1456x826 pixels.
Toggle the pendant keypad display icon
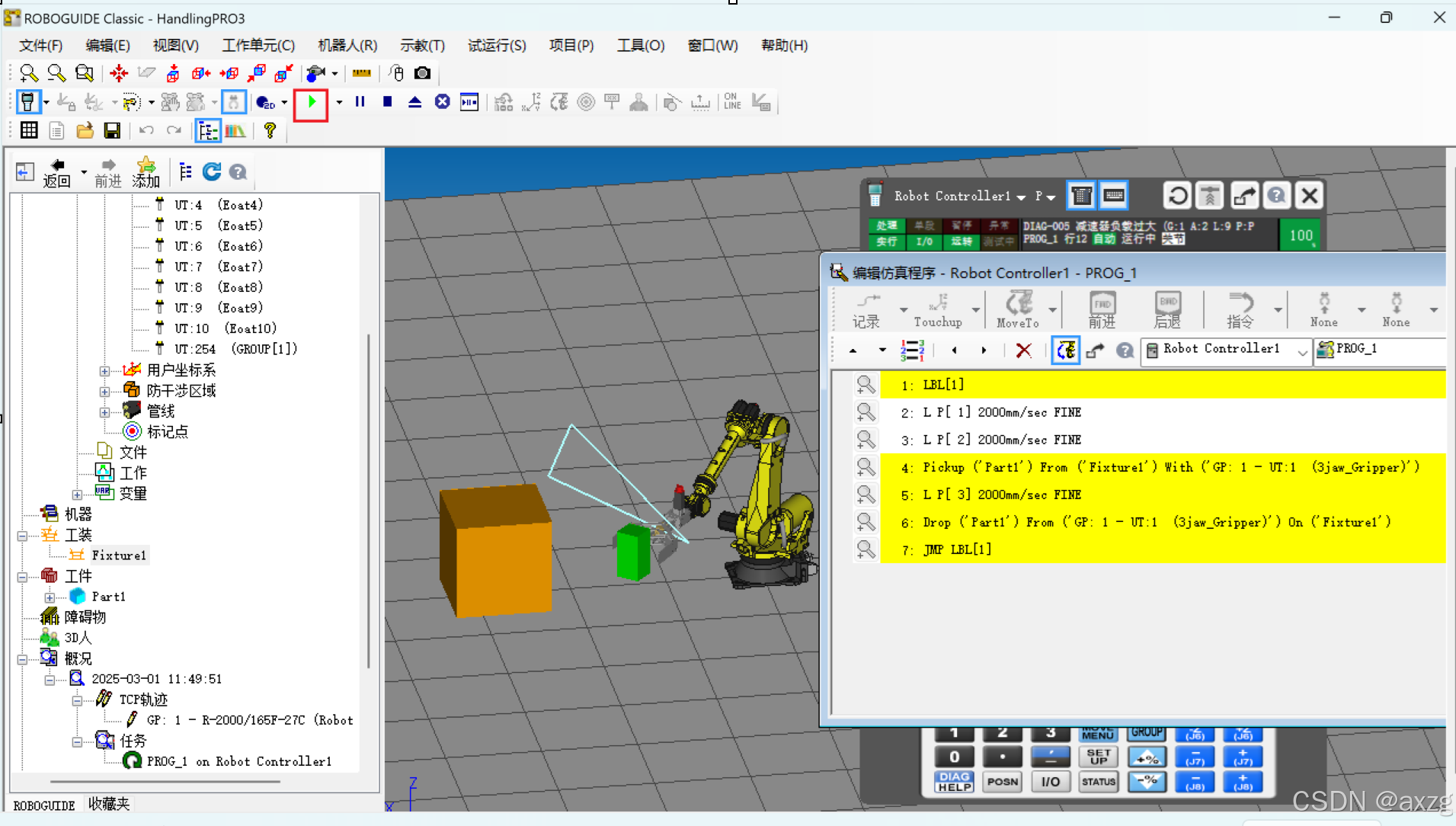click(1114, 196)
